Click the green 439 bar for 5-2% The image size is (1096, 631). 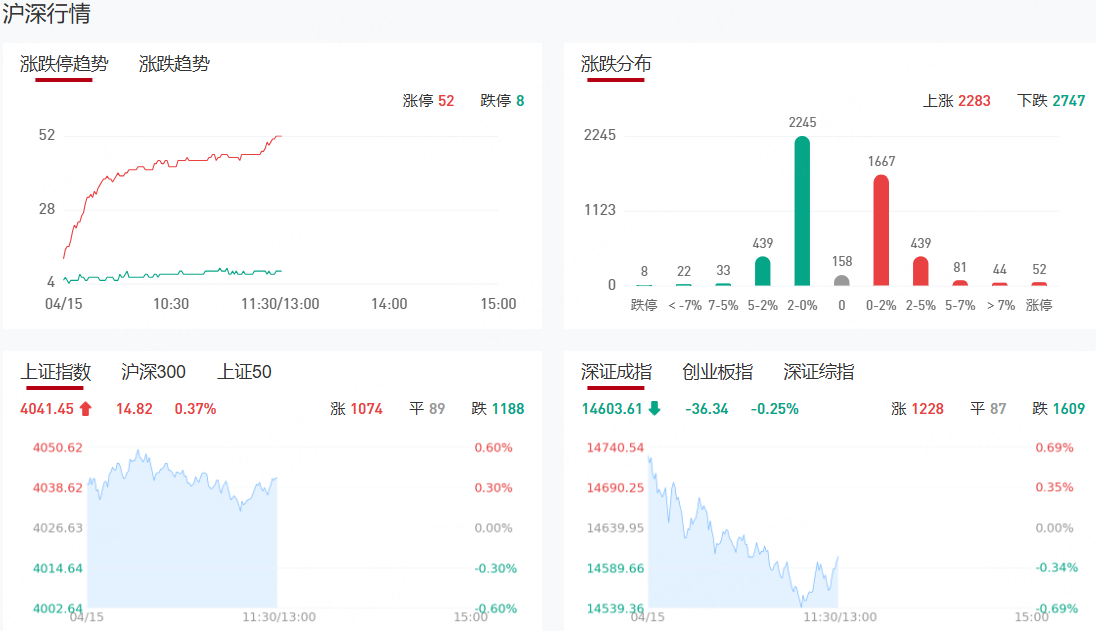tap(763, 271)
